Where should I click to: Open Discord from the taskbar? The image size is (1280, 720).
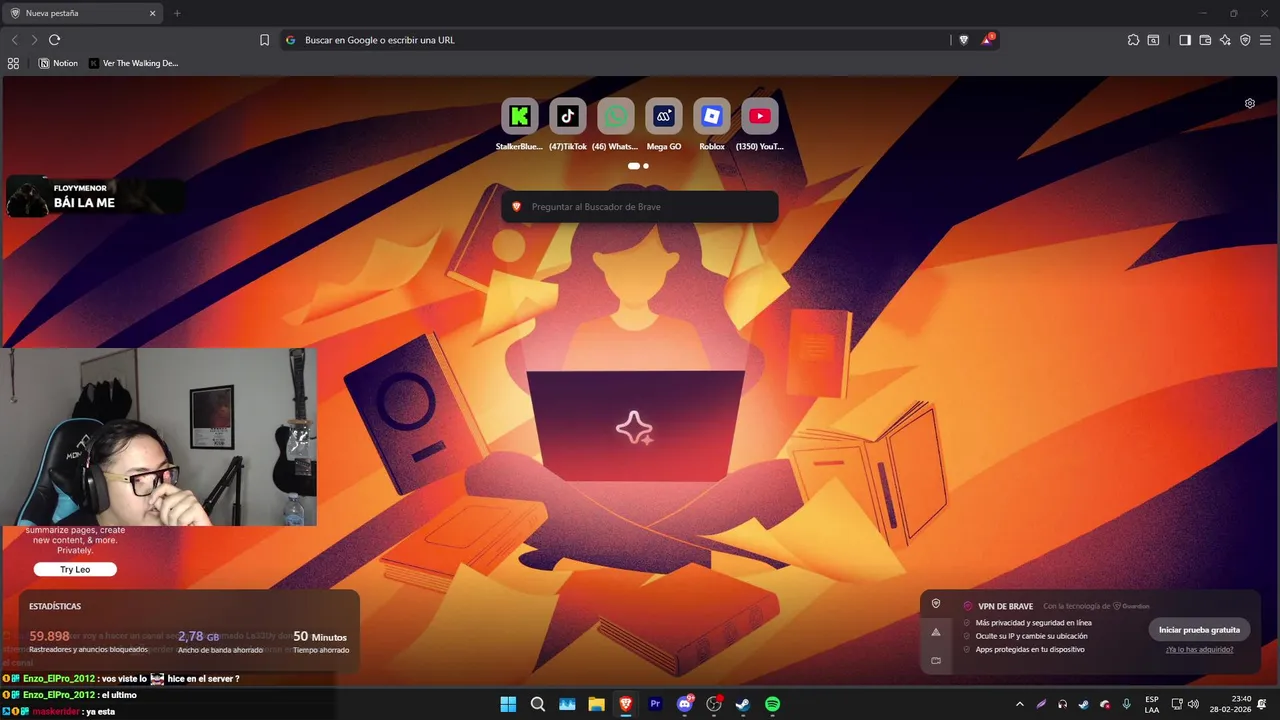tap(685, 704)
